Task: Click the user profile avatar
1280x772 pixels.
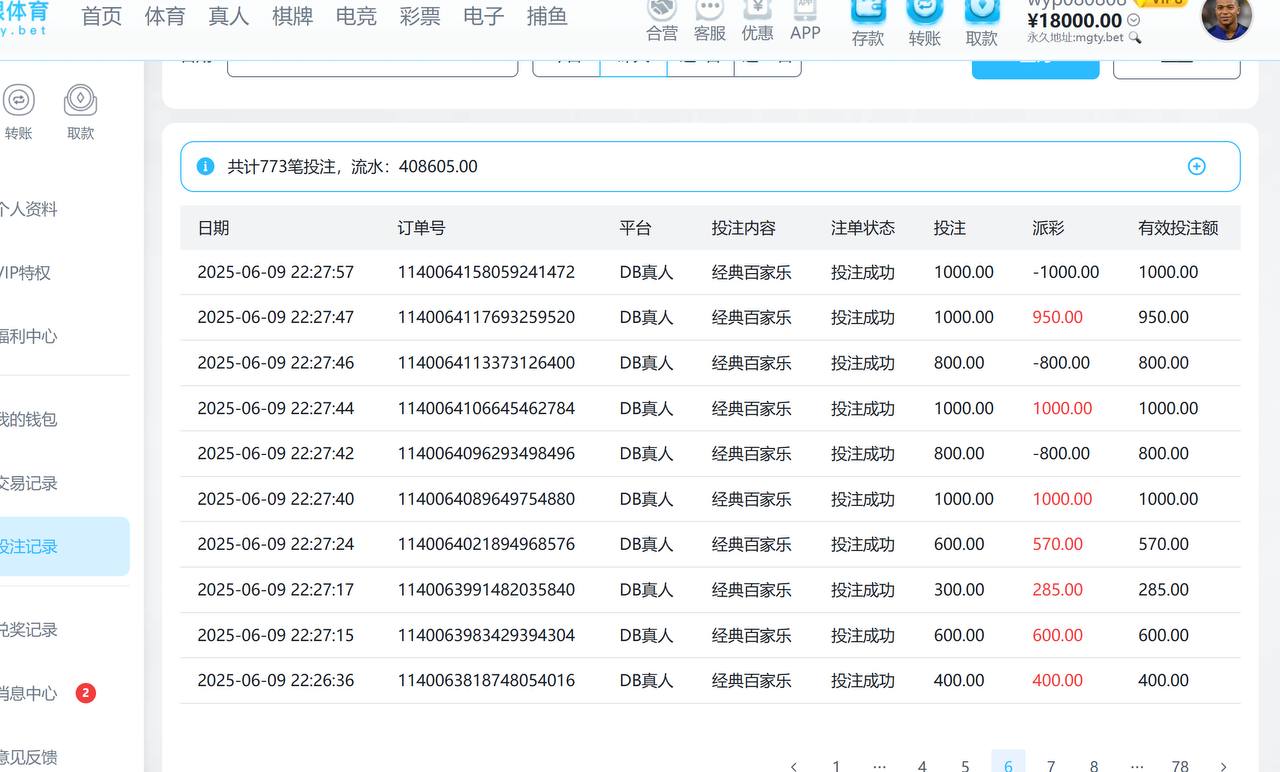Action: pyautogui.click(x=1225, y=18)
